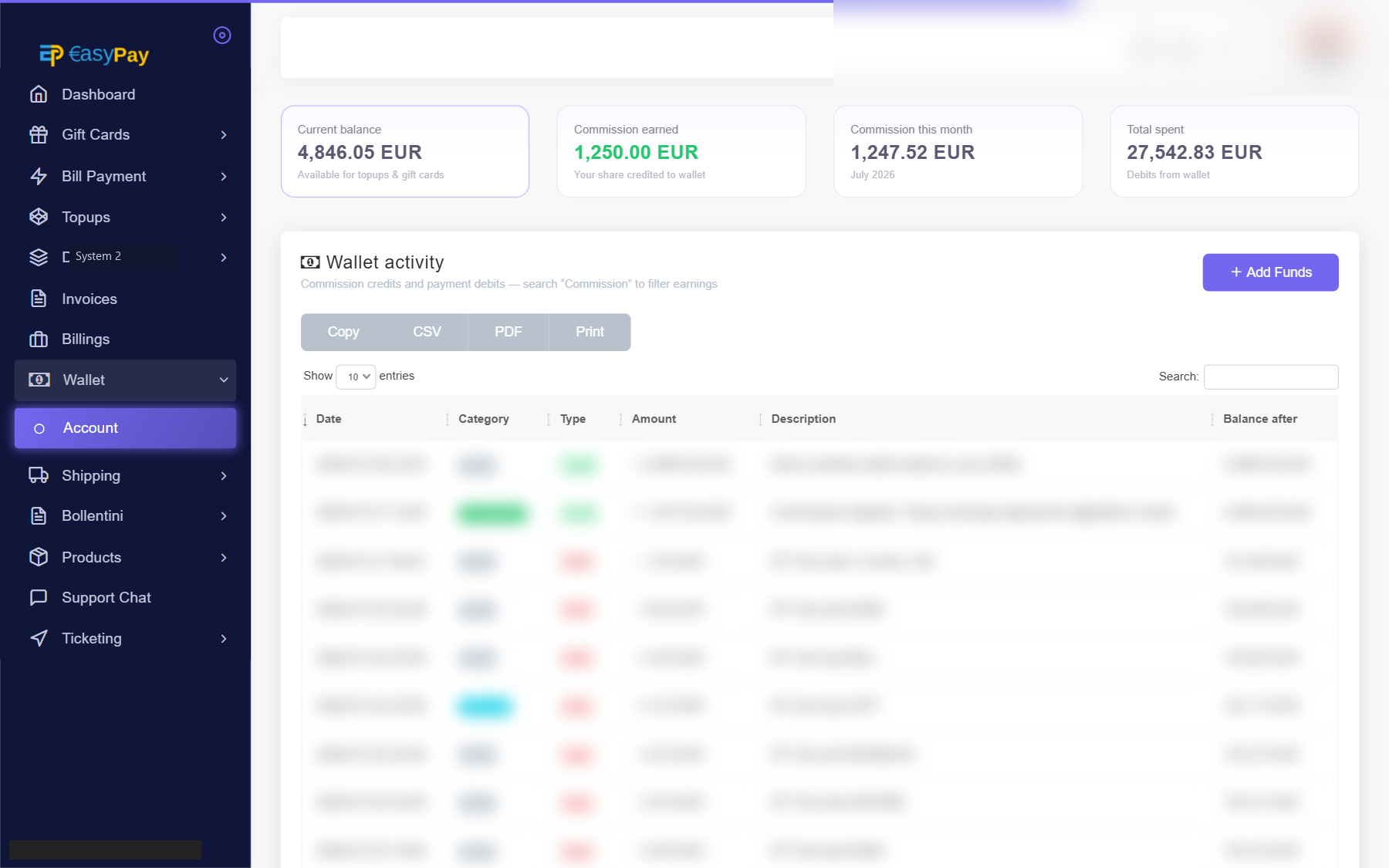Expand the Gift Cards submenu chevron
Image resolution: width=1389 pixels, height=868 pixels.
point(224,135)
